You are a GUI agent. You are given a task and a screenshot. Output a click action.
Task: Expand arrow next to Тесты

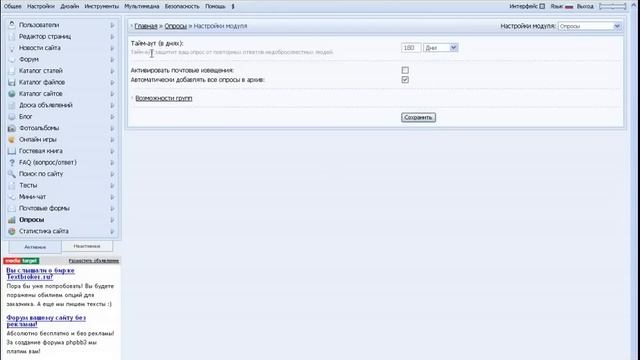point(112,185)
